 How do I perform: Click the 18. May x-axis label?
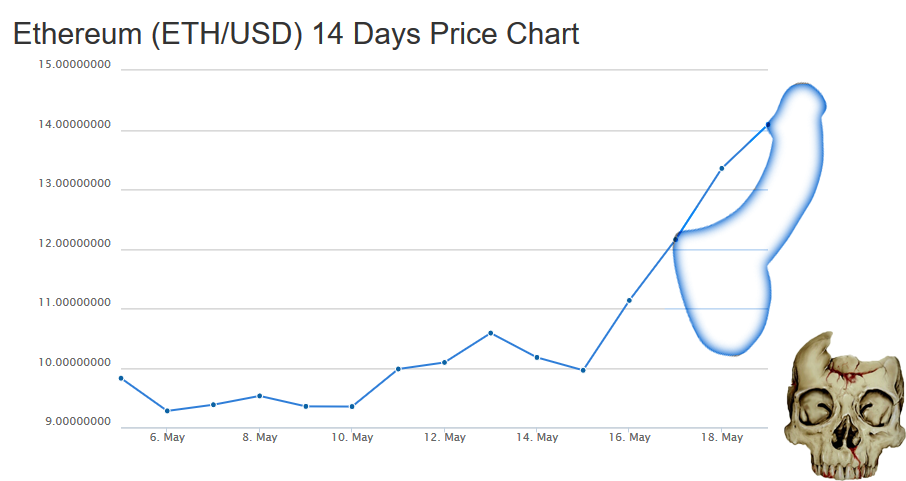pos(722,438)
